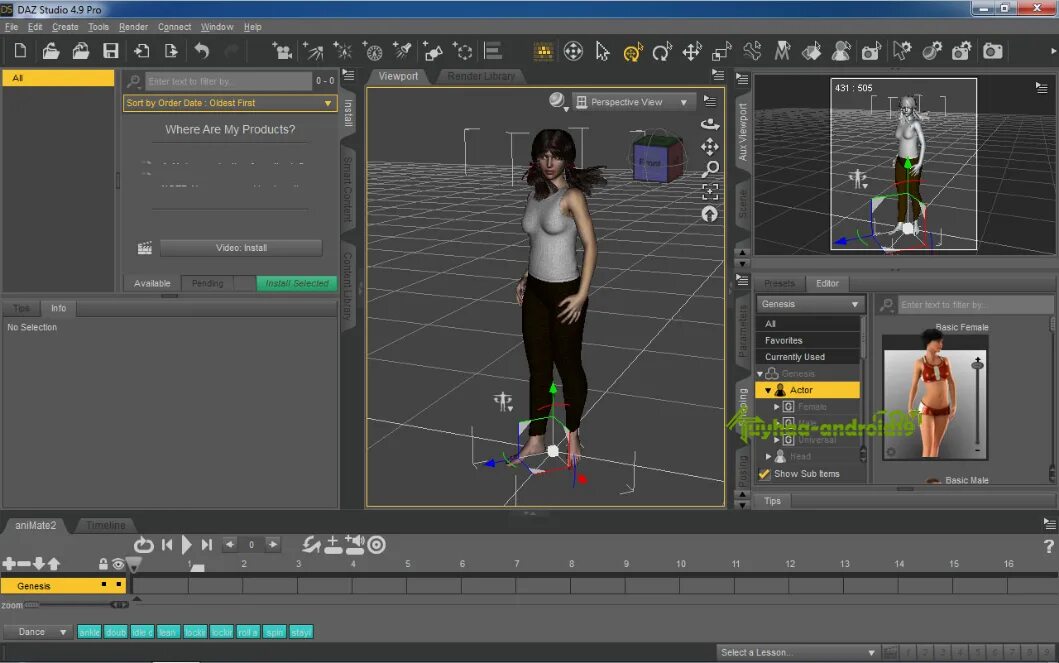
Task: Click the viewport Pan camera control
Action: coord(710,147)
